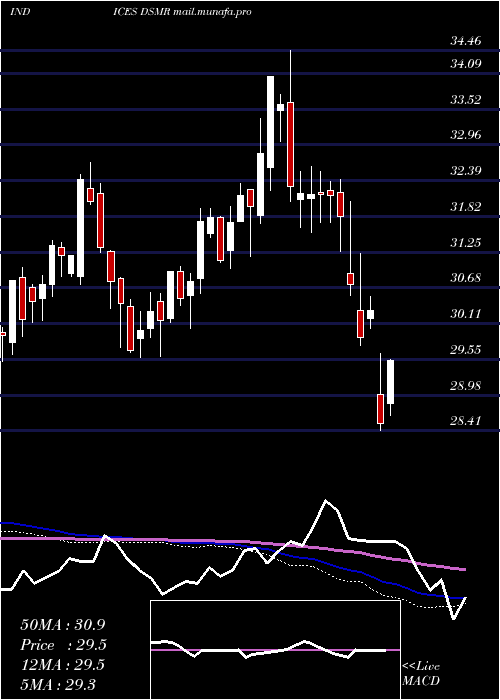
Task: Click the 5MA : 29.3 readout
Action: pos(58,684)
